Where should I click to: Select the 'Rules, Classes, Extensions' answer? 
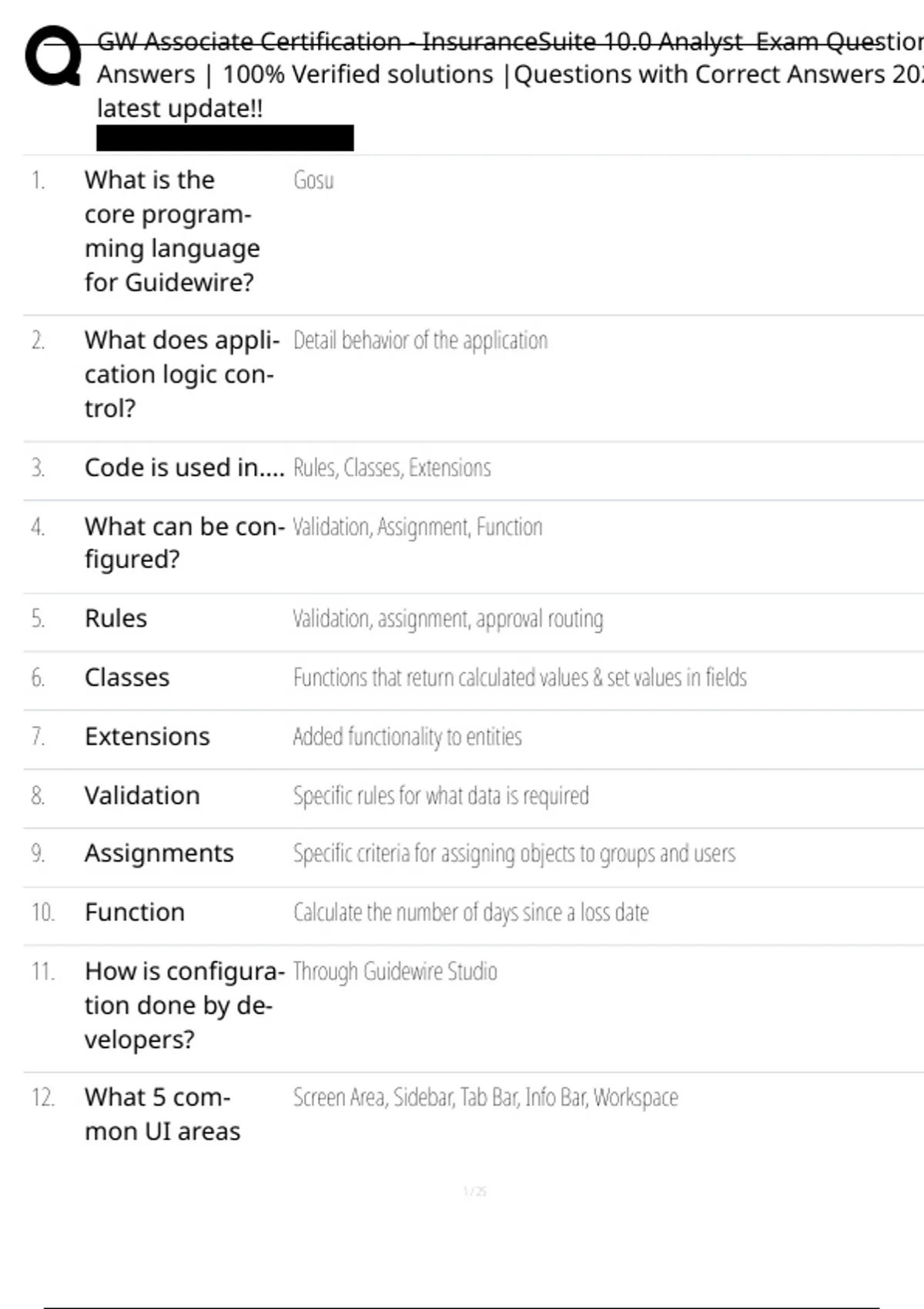coord(392,467)
